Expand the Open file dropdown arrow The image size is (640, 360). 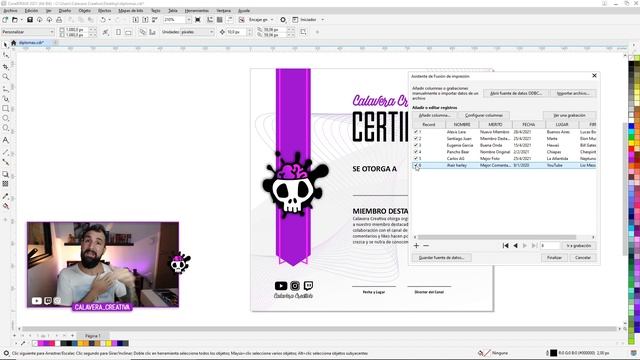[x=21, y=20]
